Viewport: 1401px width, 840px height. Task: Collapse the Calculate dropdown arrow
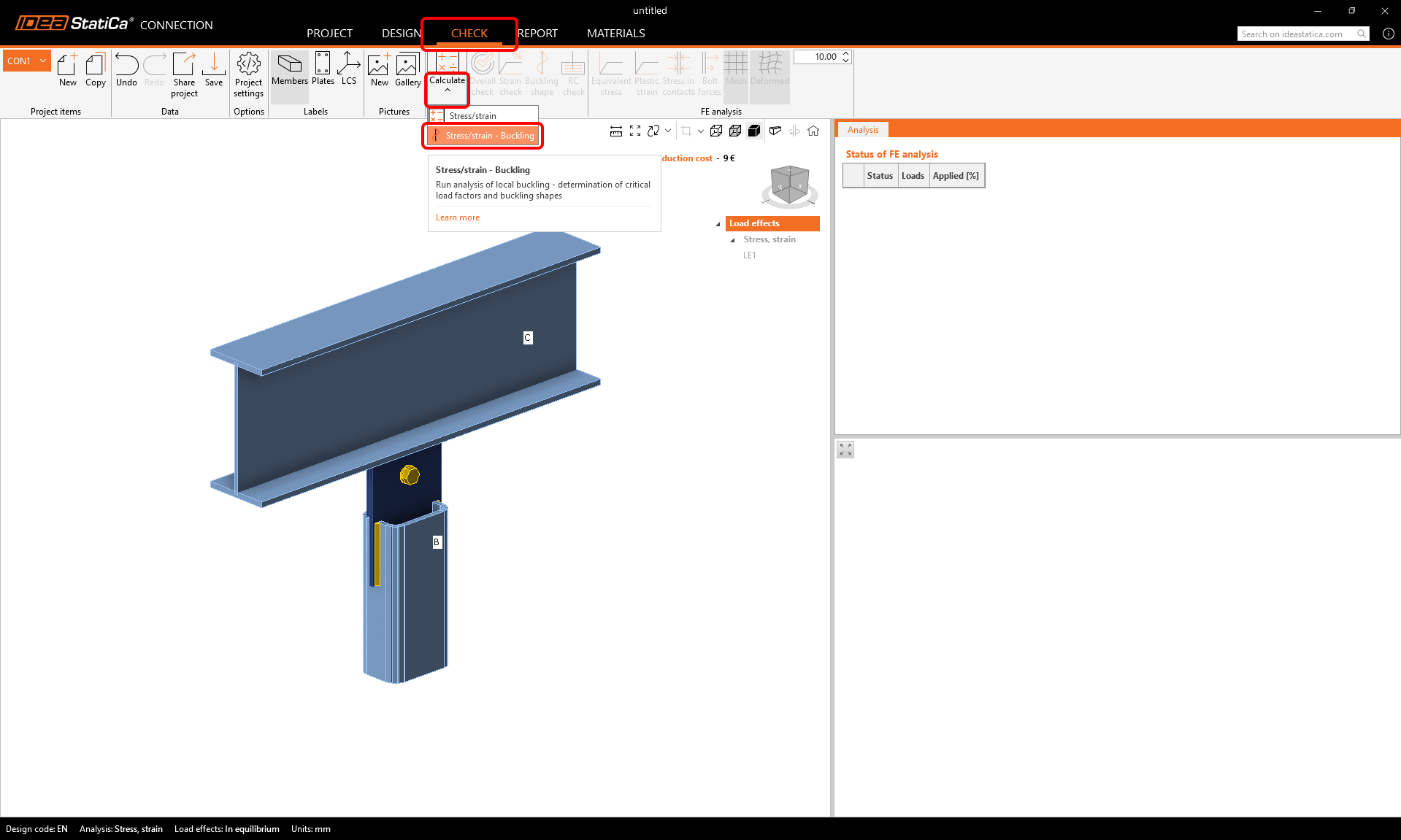[x=447, y=90]
